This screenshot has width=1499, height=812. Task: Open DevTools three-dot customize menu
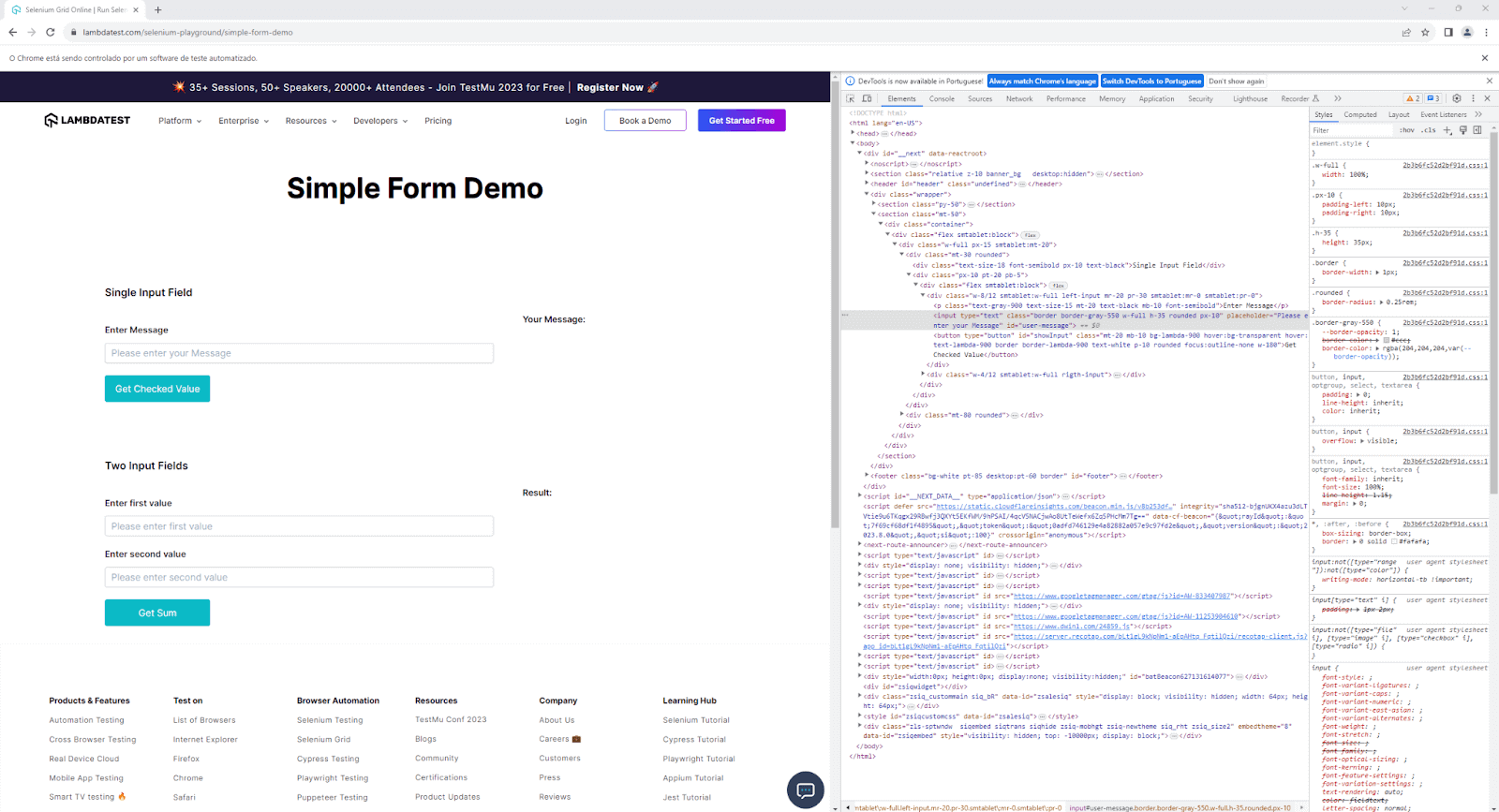(1473, 98)
